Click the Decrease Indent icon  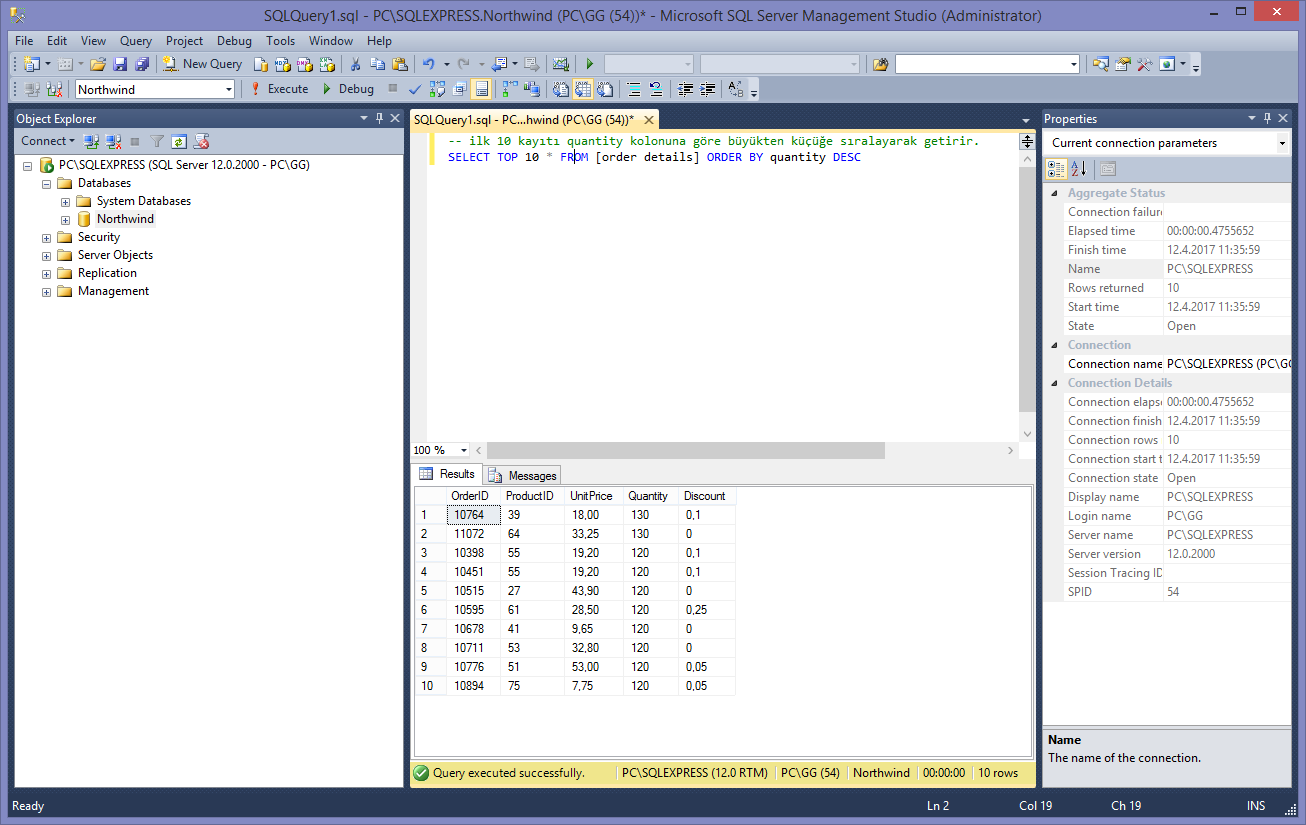(685, 89)
